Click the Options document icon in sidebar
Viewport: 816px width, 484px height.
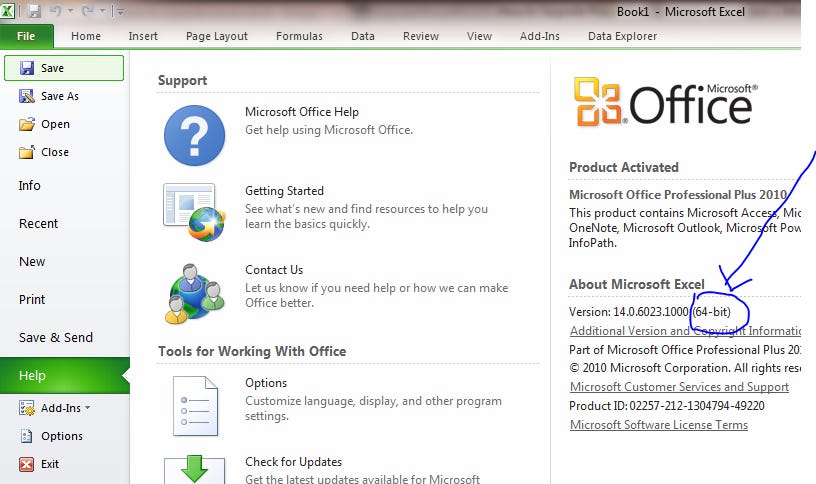tap(27, 436)
